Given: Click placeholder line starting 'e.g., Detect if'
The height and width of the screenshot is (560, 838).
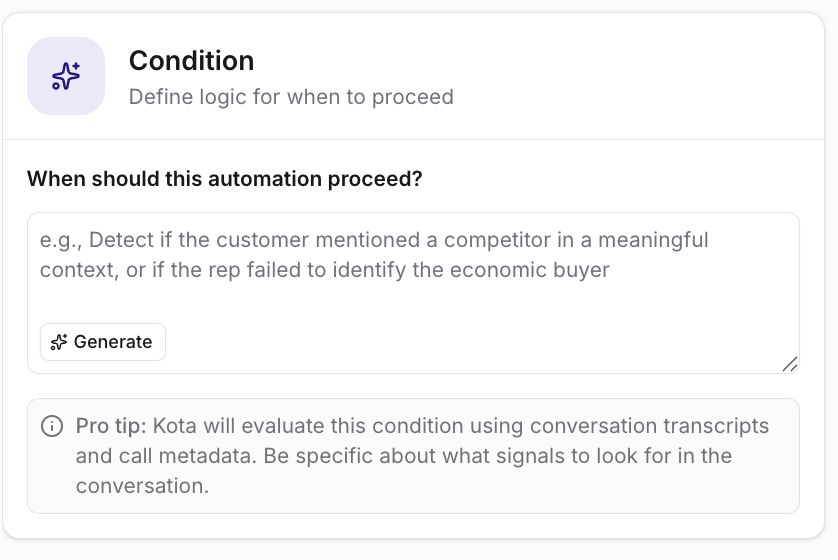Looking at the screenshot, I should pyautogui.click(x=374, y=240).
